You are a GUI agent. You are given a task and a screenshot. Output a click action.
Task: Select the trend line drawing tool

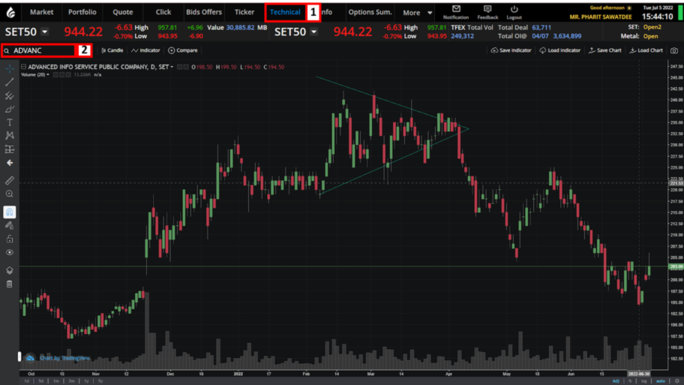click(x=10, y=82)
